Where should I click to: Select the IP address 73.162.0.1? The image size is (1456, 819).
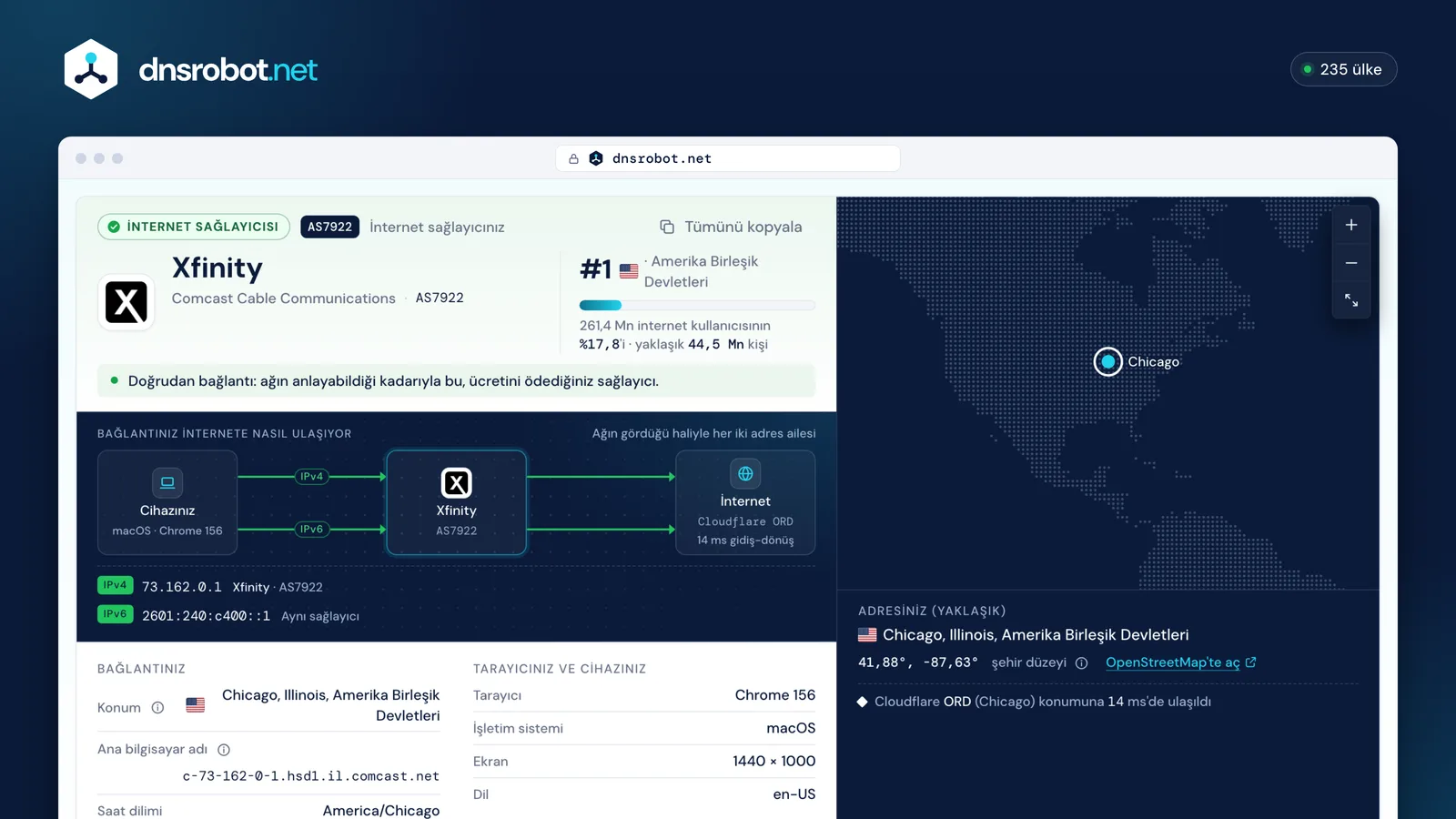tap(181, 587)
